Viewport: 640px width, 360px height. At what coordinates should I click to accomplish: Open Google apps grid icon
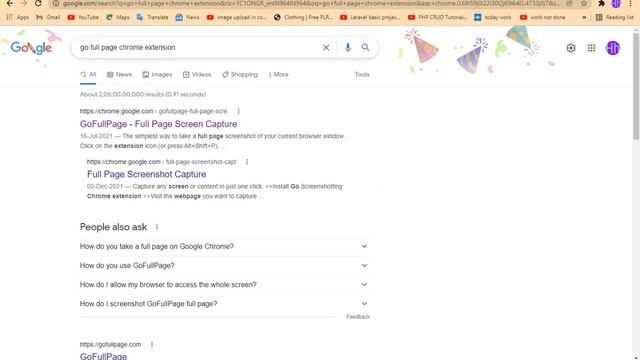(591, 48)
